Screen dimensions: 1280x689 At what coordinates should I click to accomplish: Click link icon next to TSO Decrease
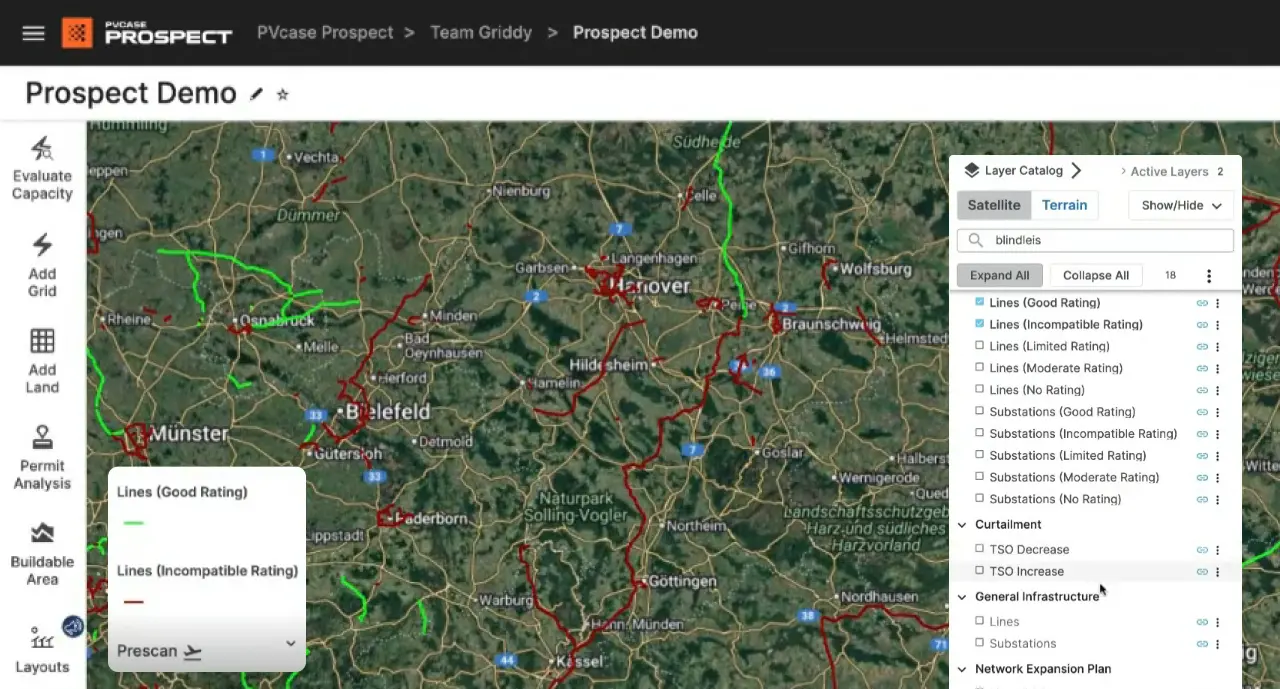click(1202, 550)
